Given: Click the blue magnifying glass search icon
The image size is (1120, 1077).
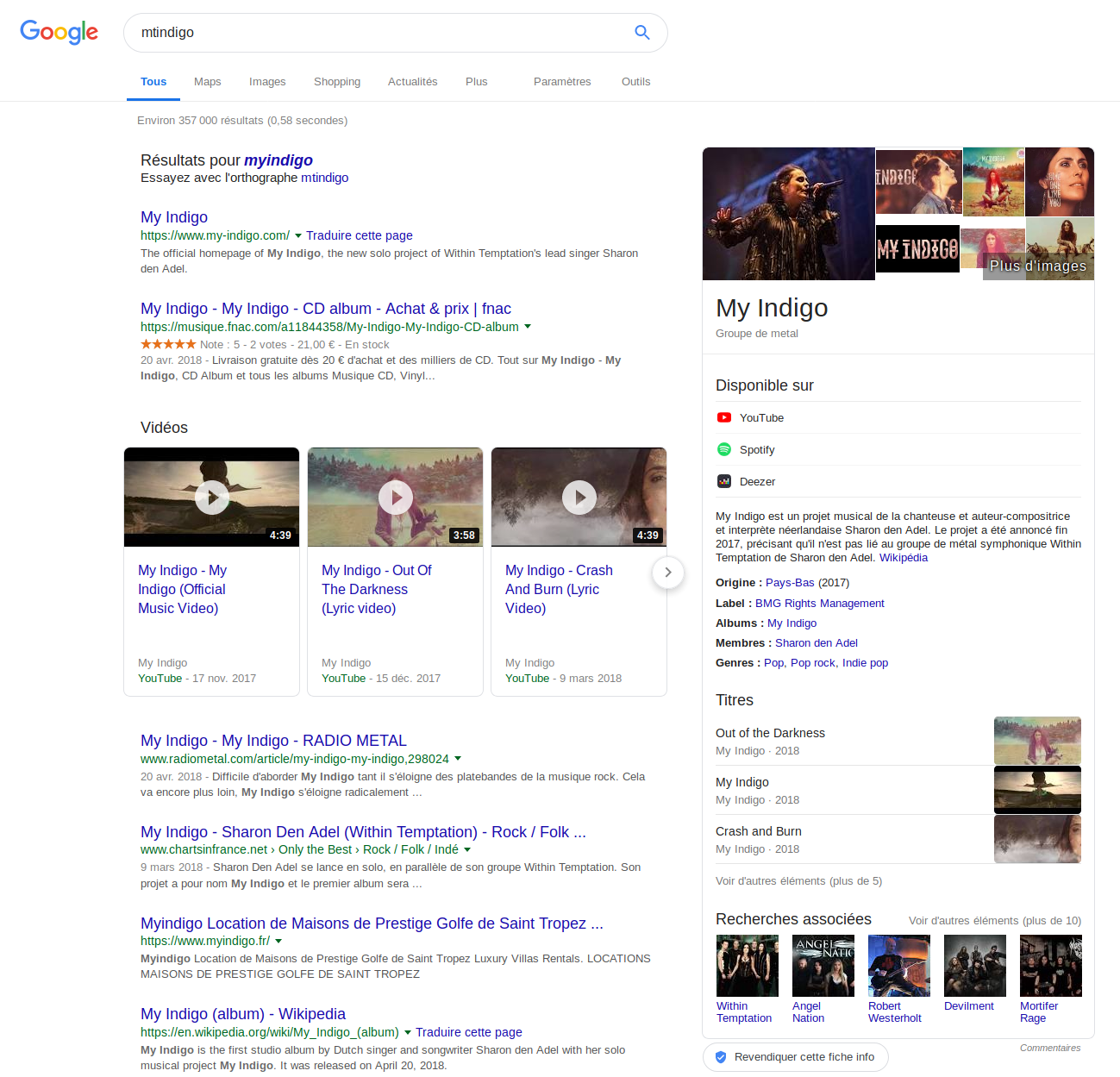Looking at the screenshot, I should point(641,33).
